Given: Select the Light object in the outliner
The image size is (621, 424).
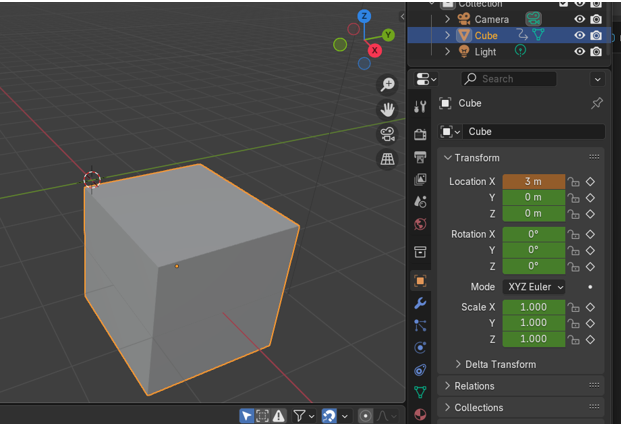Looking at the screenshot, I should [485, 52].
